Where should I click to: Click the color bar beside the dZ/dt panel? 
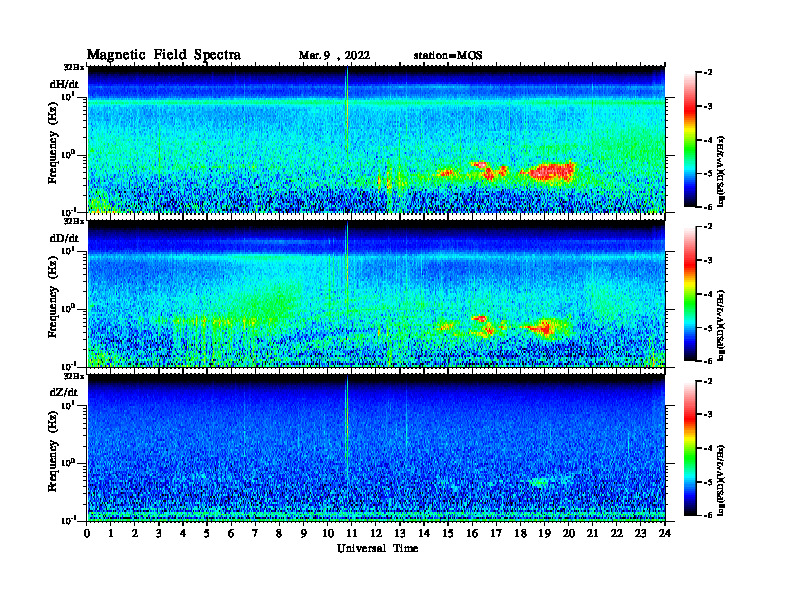click(x=689, y=448)
